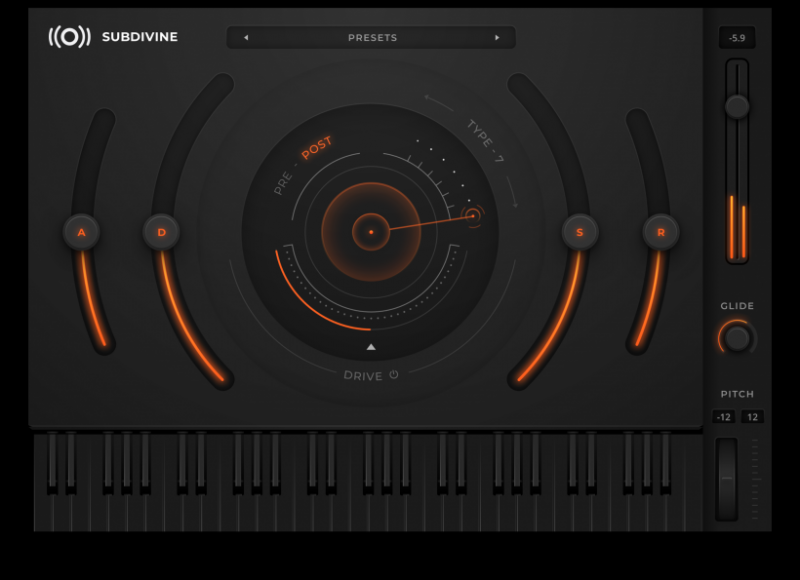
Task: Click the Release 'R' knob handle
Action: [661, 232]
